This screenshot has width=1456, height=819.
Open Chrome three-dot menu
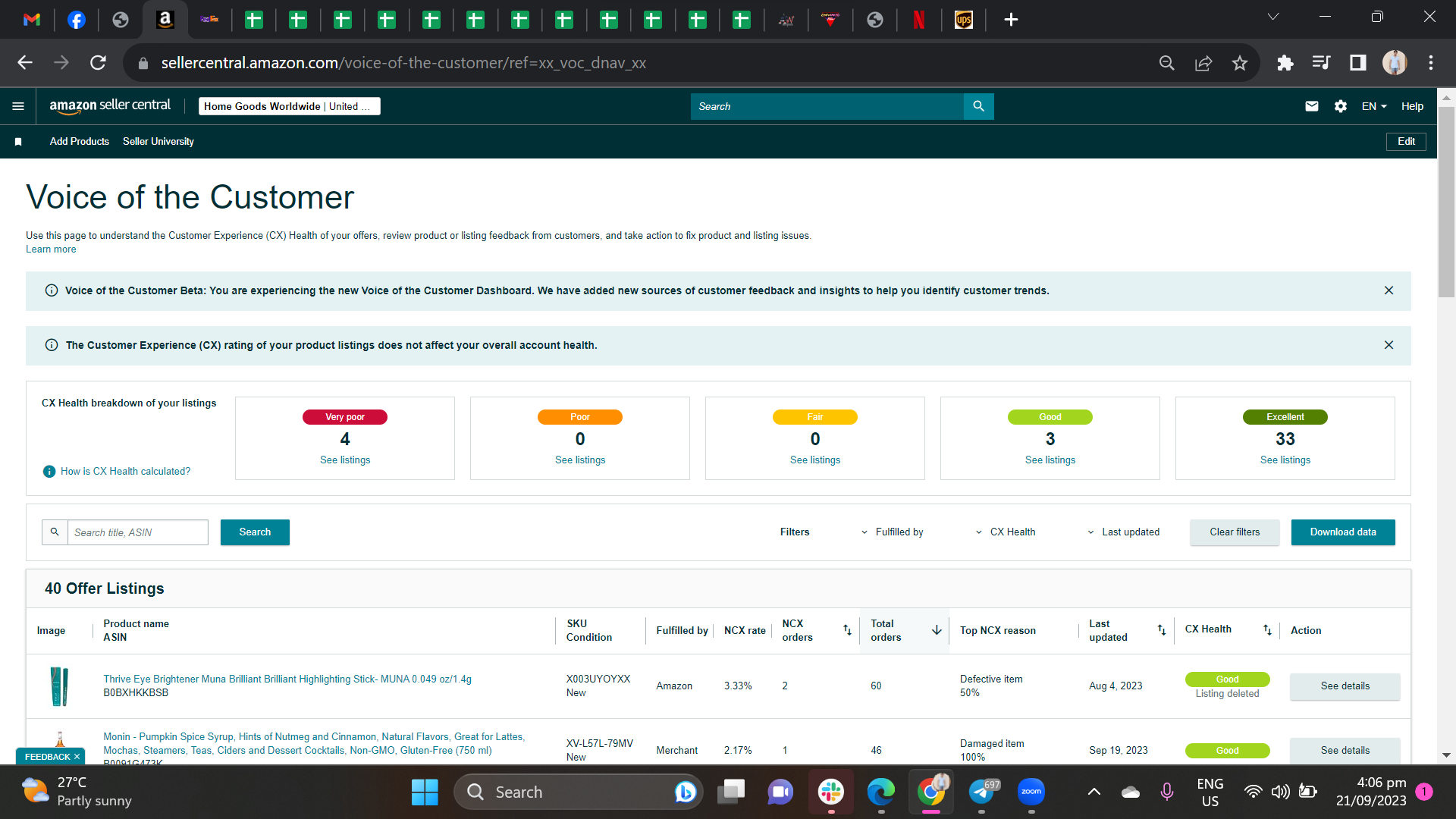click(1431, 63)
